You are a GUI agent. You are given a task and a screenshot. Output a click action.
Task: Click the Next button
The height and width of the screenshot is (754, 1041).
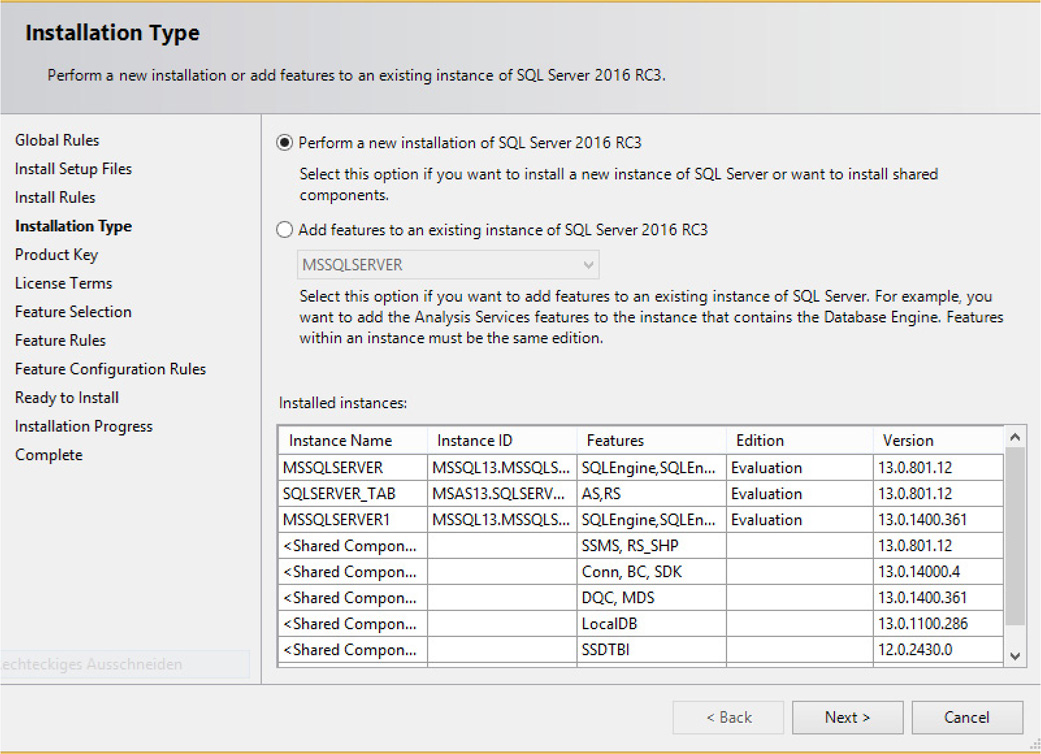point(847,717)
